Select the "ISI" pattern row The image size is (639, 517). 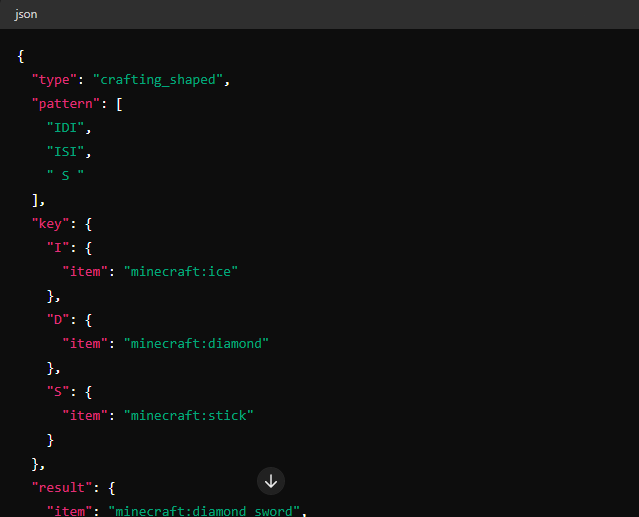point(68,151)
